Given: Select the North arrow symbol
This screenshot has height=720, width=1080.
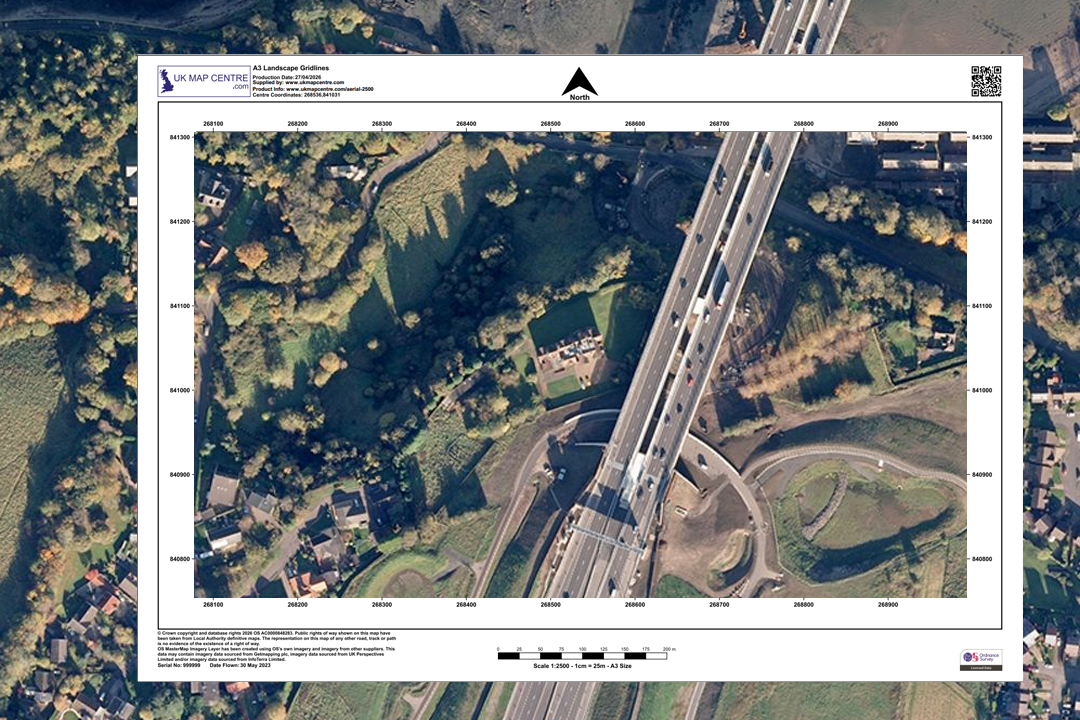Looking at the screenshot, I should click(580, 82).
